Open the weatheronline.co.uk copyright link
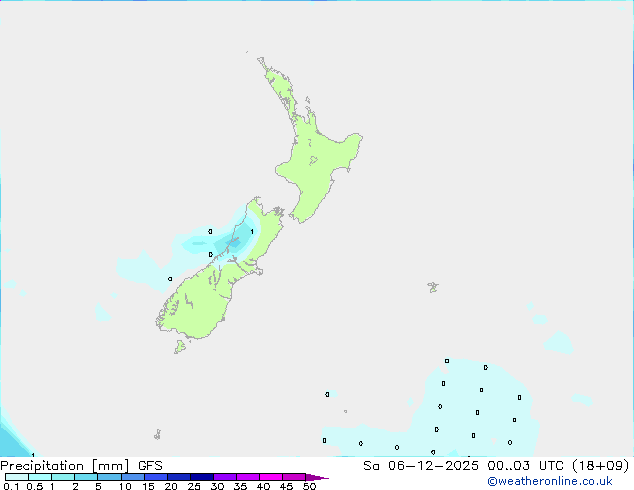This screenshot has height=490, width=634. tap(550, 481)
